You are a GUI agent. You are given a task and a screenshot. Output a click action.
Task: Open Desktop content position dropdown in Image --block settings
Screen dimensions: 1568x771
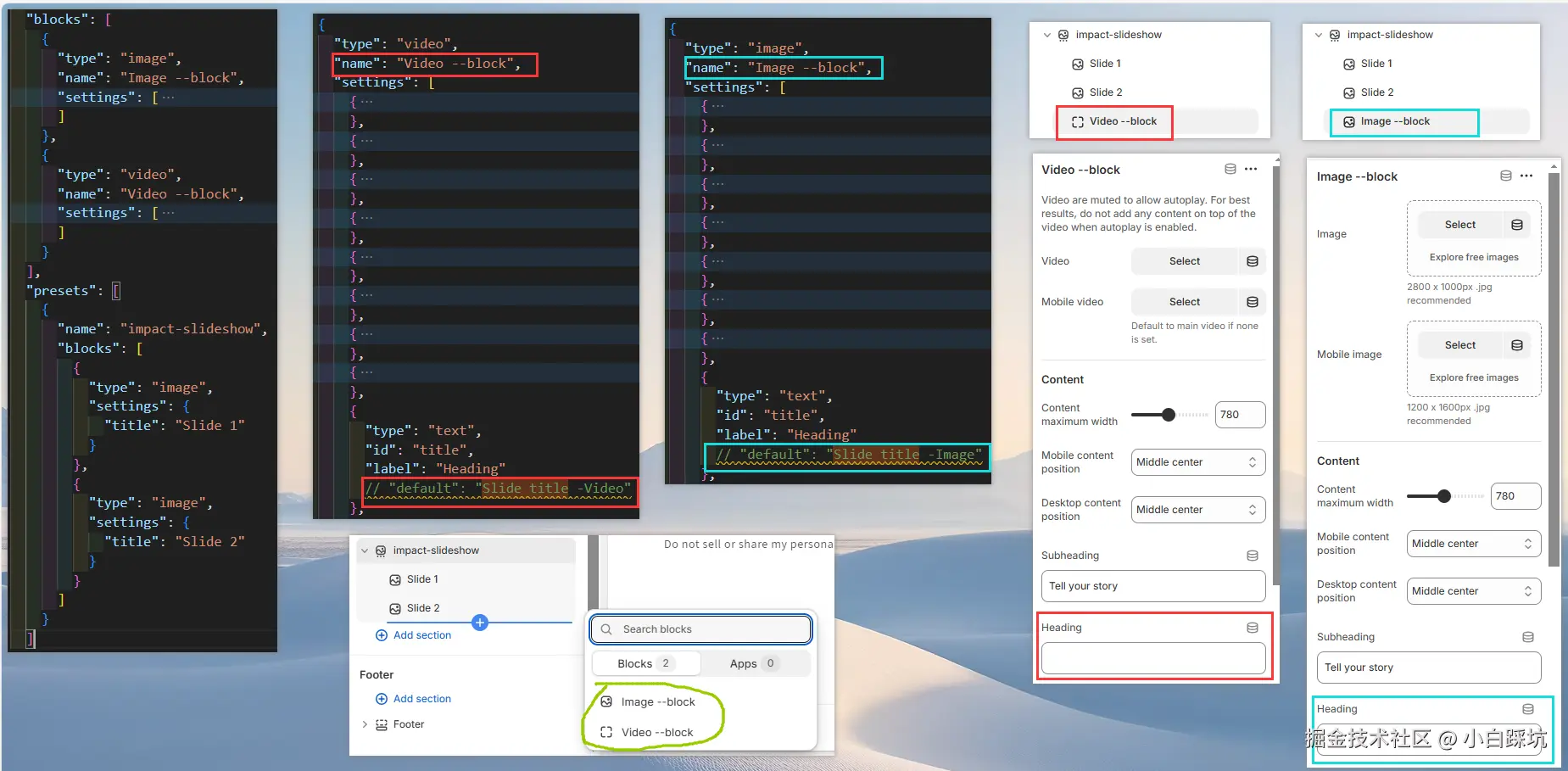click(x=1474, y=591)
